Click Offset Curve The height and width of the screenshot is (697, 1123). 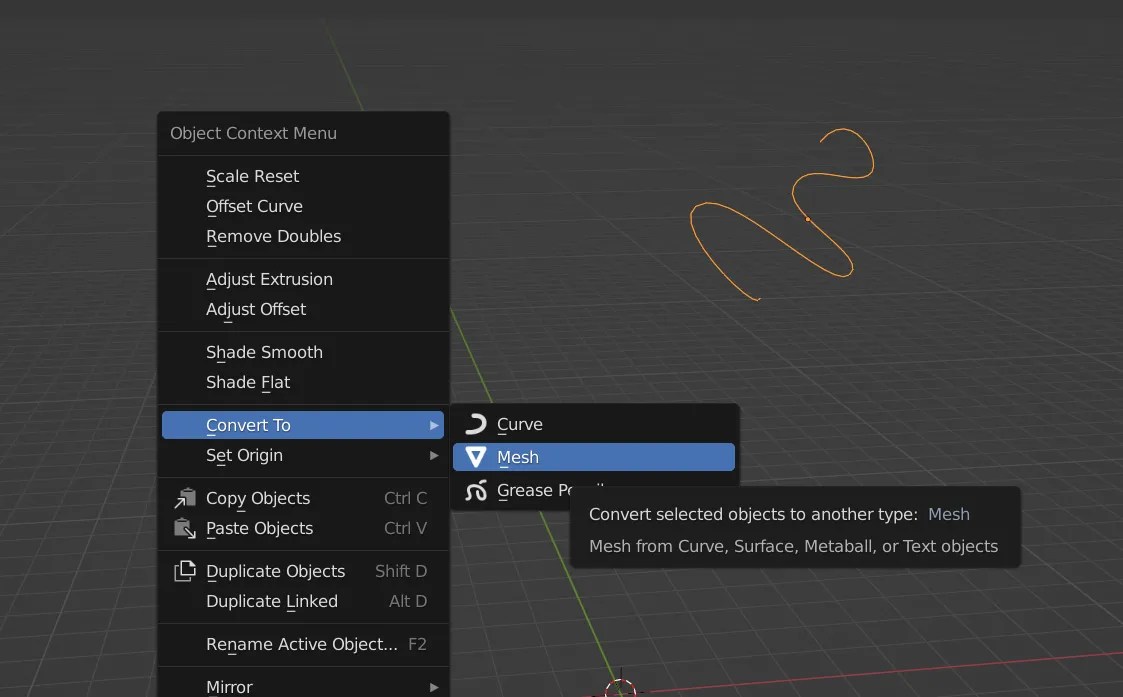[x=254, y=206]
